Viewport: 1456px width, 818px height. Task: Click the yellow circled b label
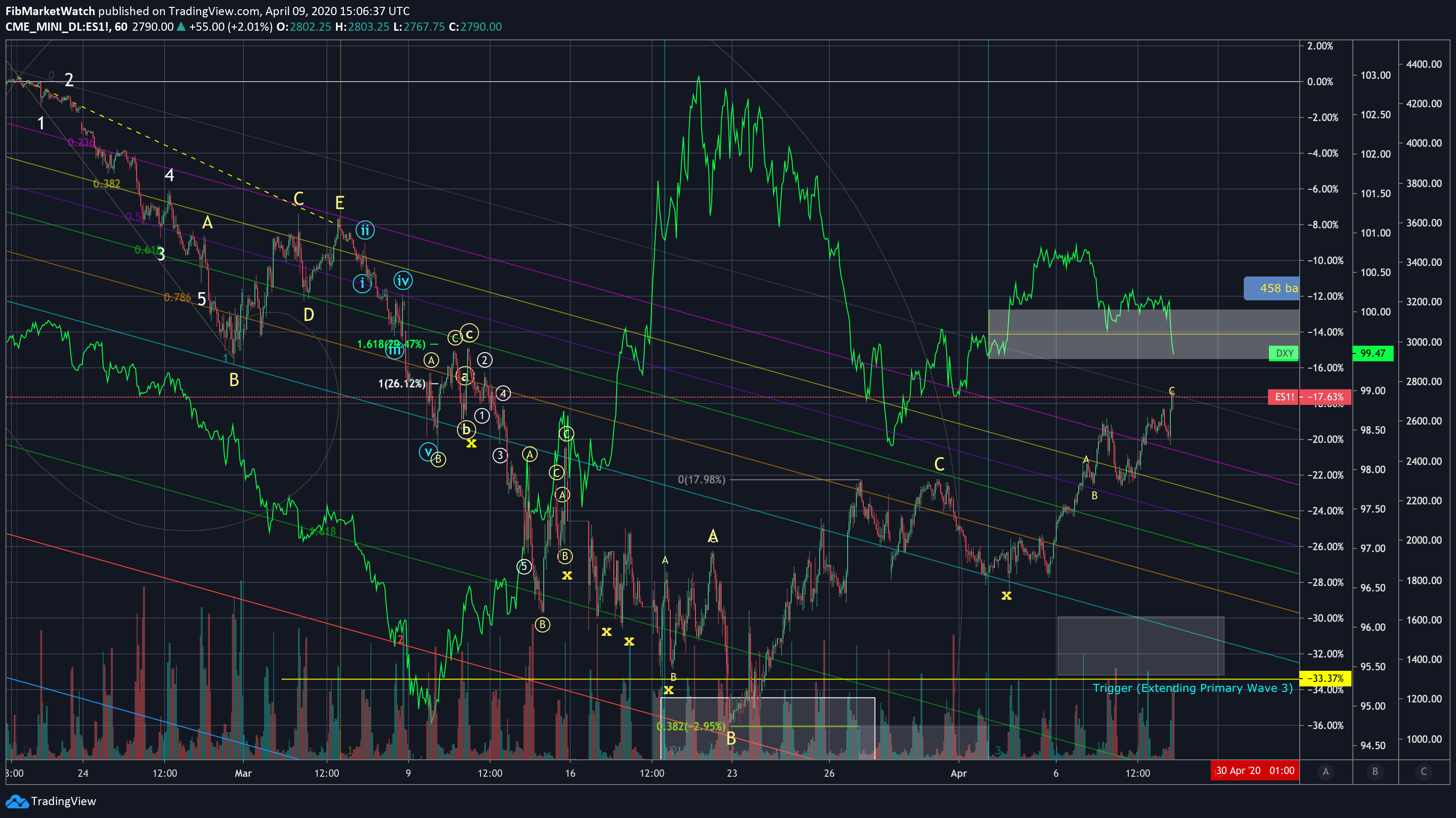(466, 430)
